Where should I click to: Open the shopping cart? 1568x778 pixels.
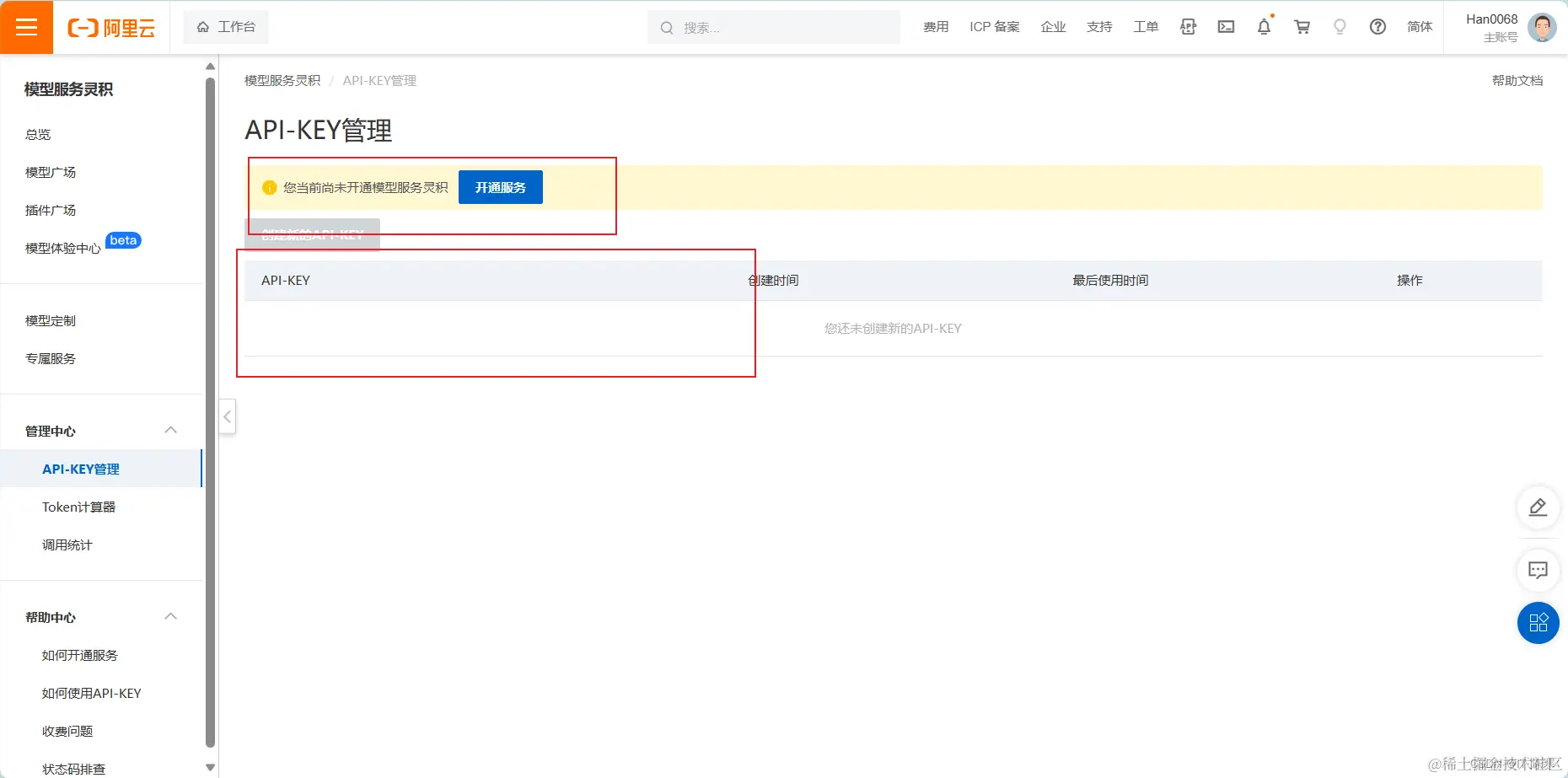point(1302,27)
